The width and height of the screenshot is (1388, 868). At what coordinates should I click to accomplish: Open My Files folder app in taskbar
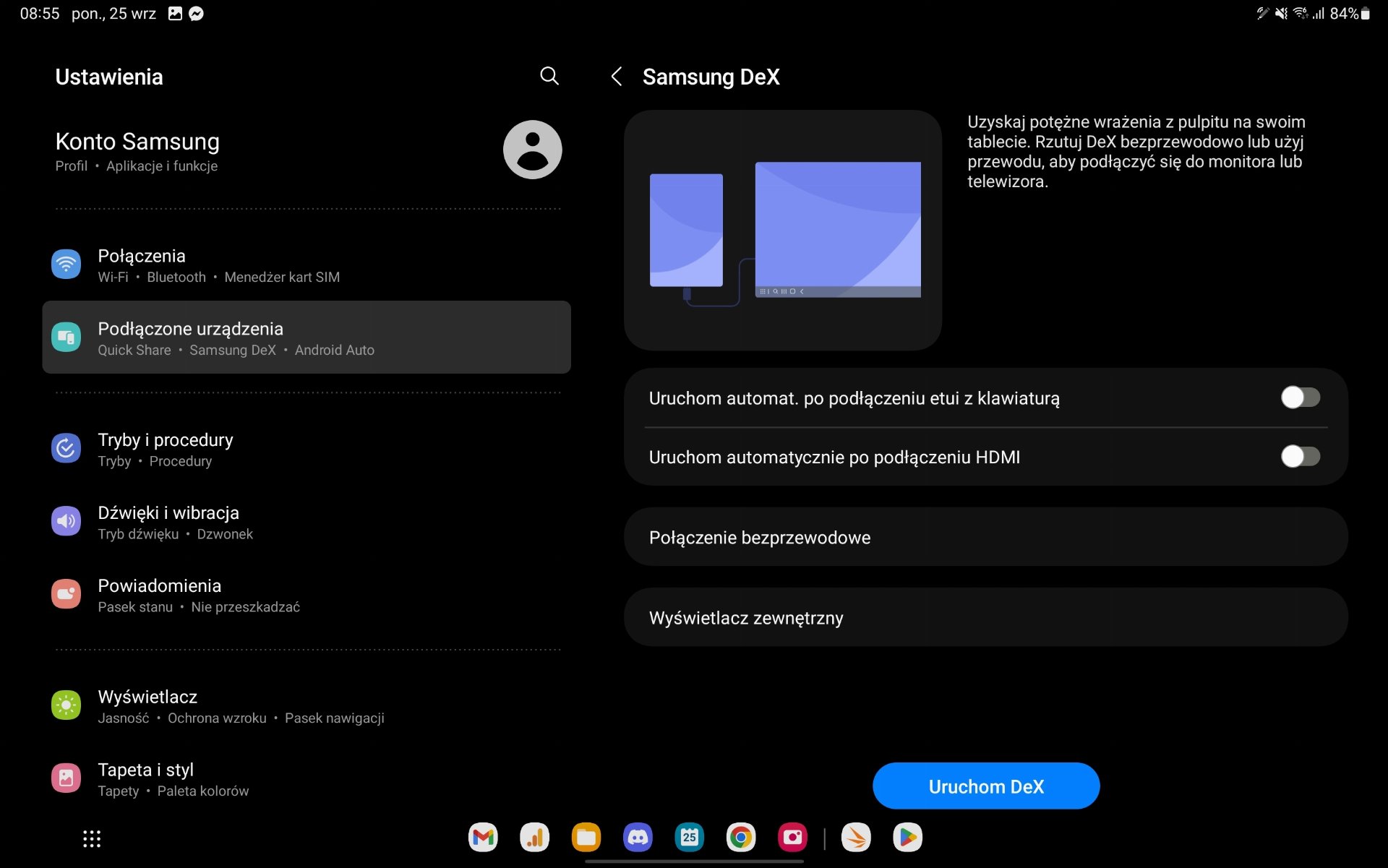click(x=586, y=838)
